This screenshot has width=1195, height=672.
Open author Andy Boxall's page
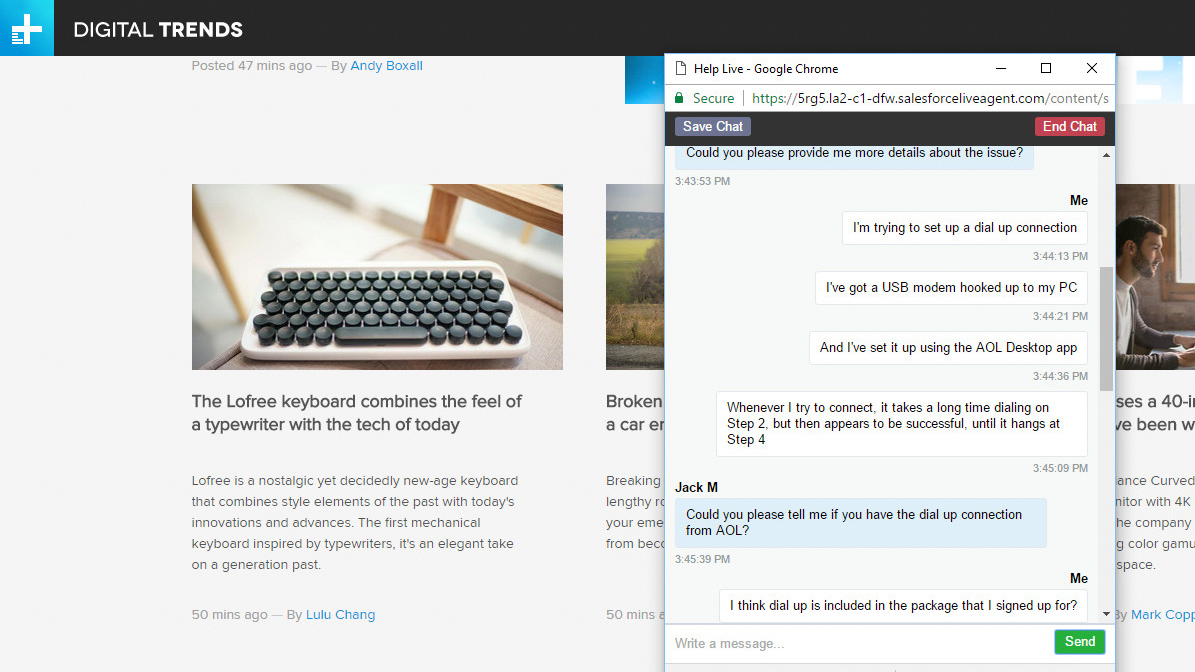[386, 66]
